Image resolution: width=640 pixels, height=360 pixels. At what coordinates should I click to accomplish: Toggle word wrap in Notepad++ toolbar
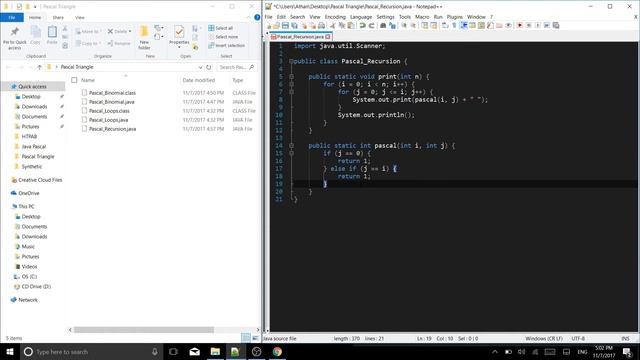445,25
